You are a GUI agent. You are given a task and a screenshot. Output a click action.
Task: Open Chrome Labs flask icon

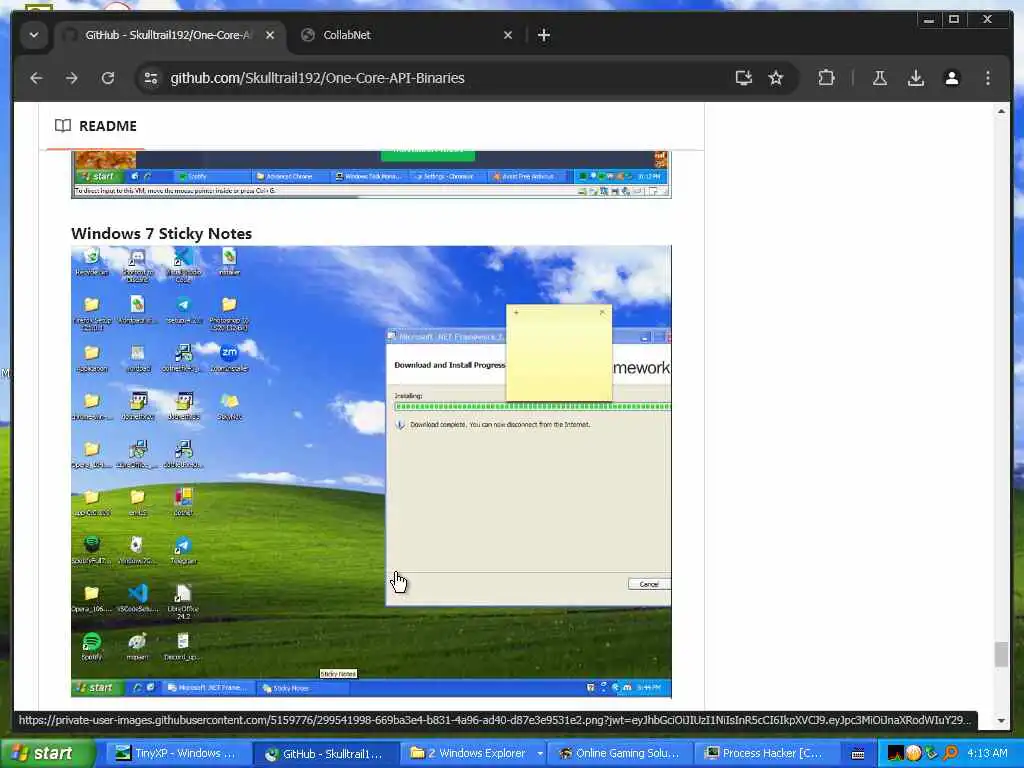[x=880, y=78]
